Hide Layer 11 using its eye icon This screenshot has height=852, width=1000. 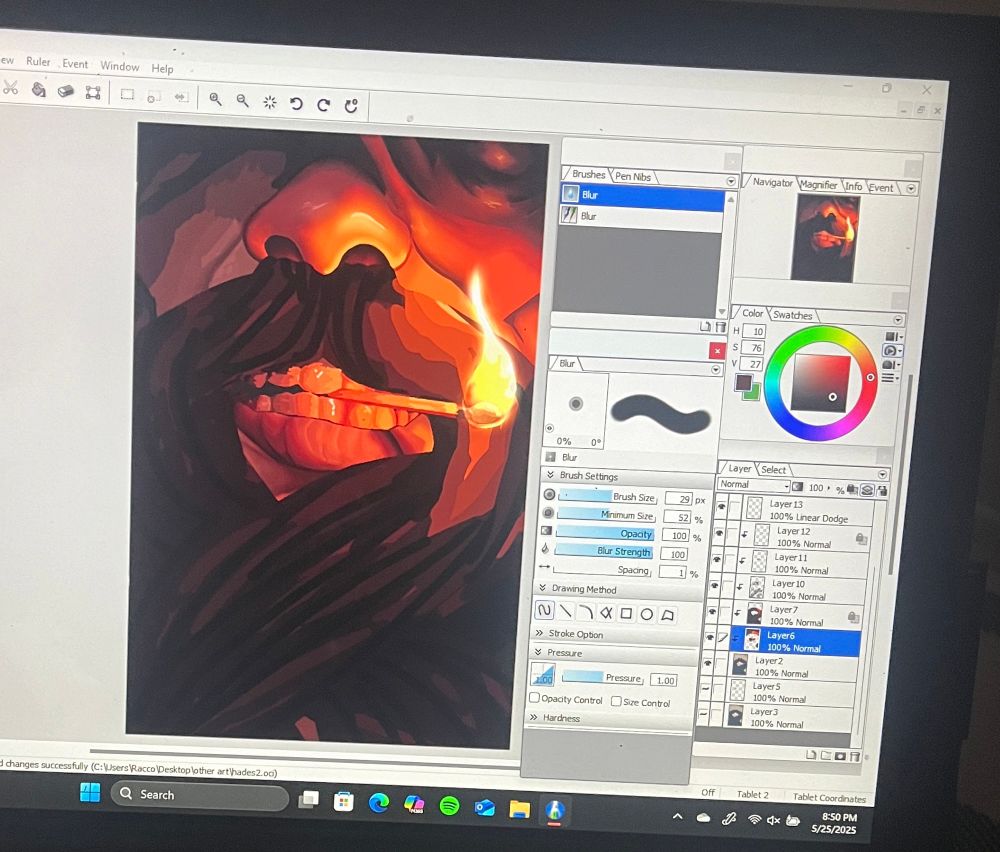pyautogui.click(x=717, y=559)
